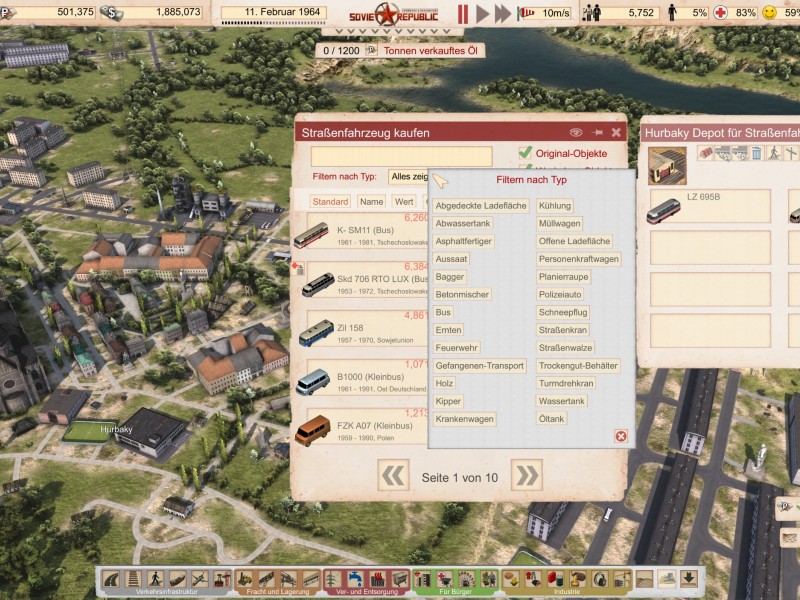
Task: Switch sorting to the Name tab
Action: (371, 201)
